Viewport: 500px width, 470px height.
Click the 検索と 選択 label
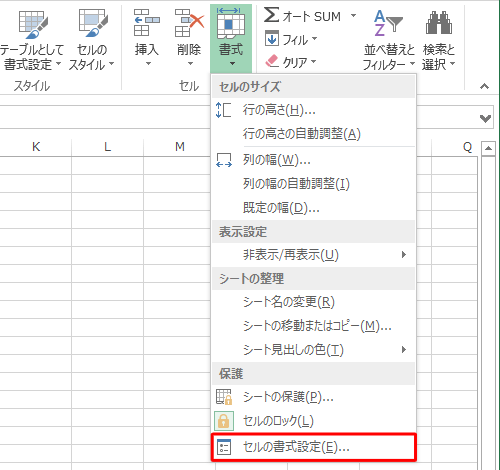438,57
